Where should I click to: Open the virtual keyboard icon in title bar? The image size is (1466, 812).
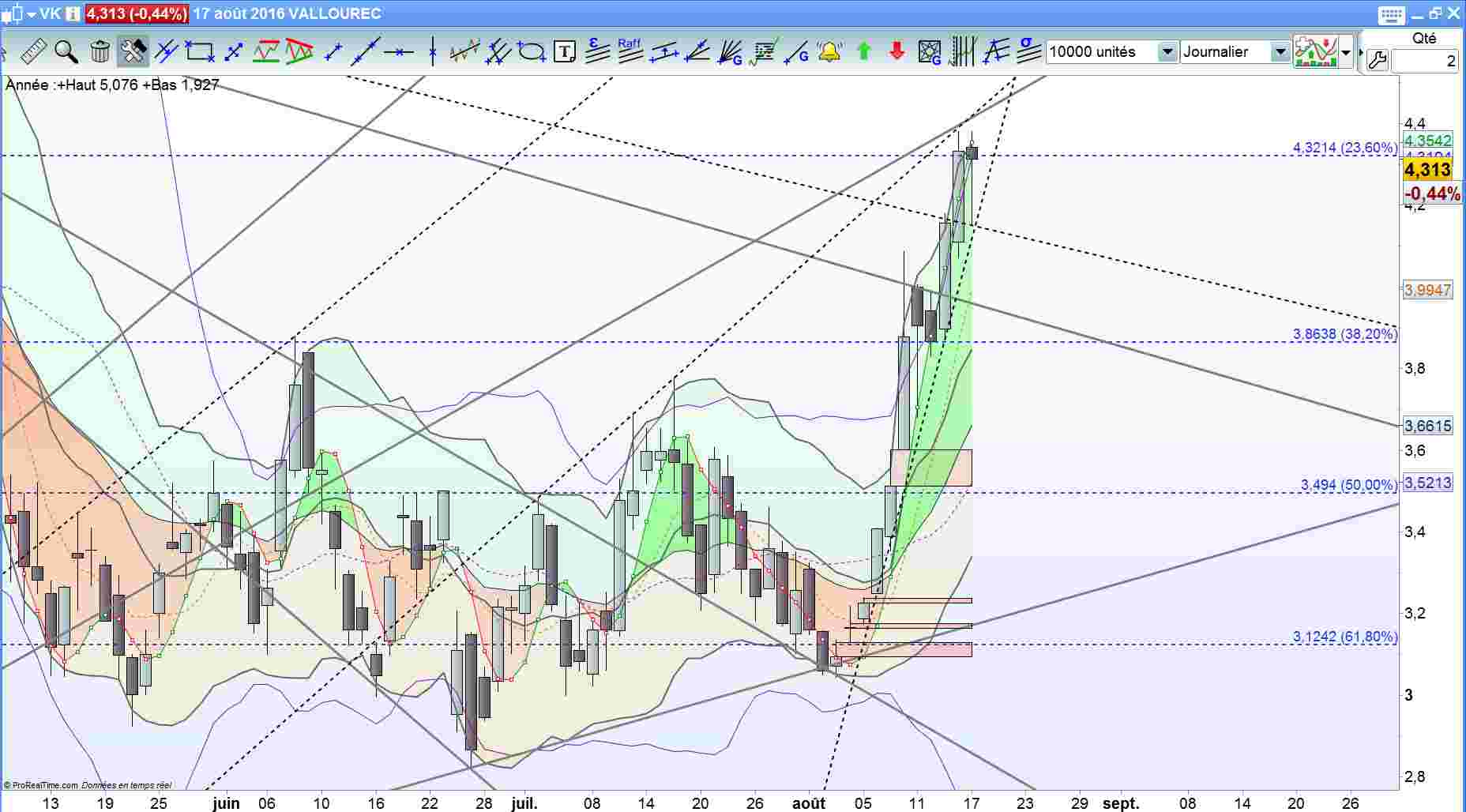(x=1391, y=14)
